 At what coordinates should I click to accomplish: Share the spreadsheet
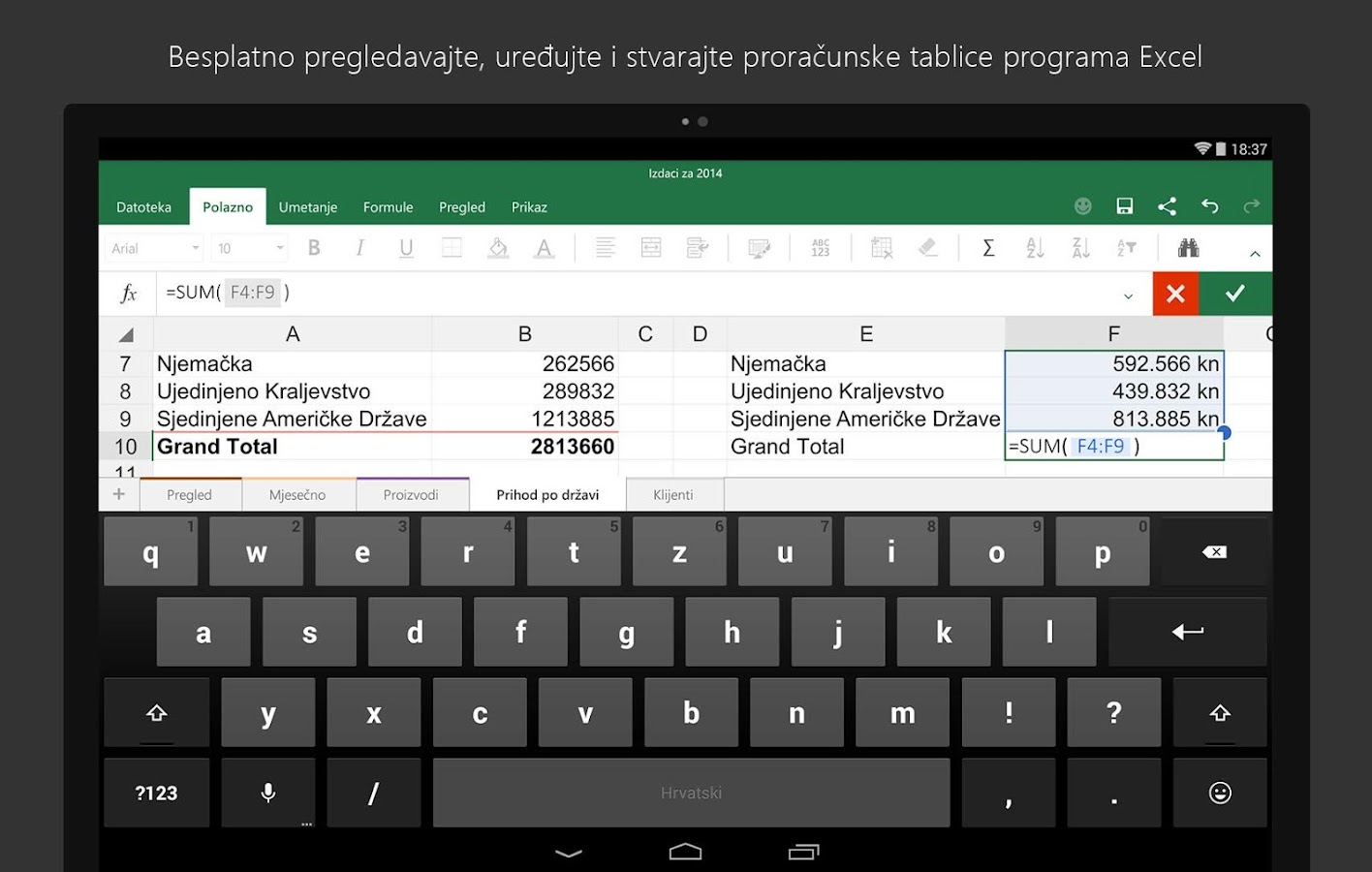tap(1167, 205)
